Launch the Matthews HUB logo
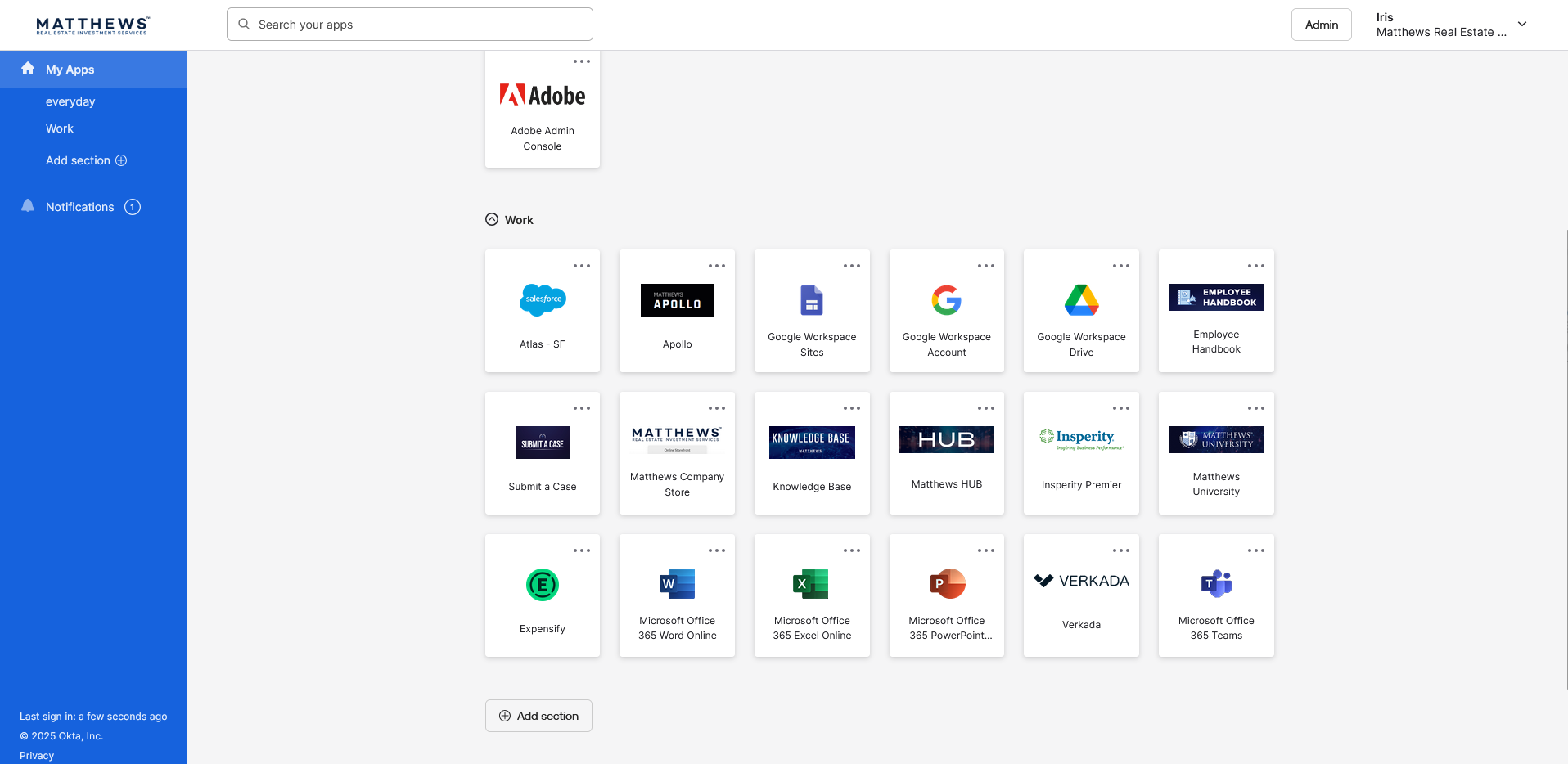Screen dimensions: 1568x764 click(x=947, y=439)
